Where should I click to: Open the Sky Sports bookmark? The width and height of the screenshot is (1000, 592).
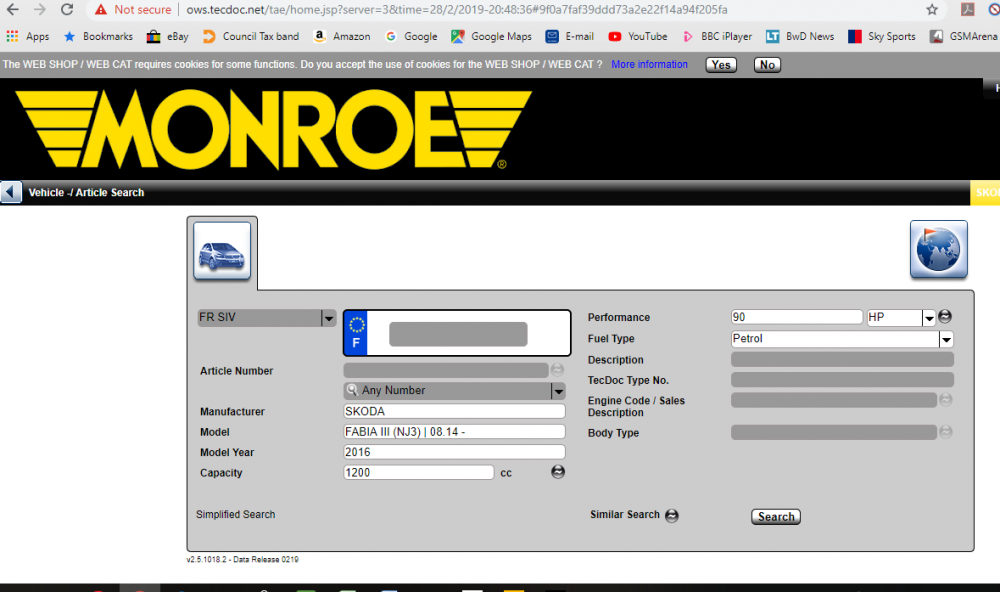882,36
